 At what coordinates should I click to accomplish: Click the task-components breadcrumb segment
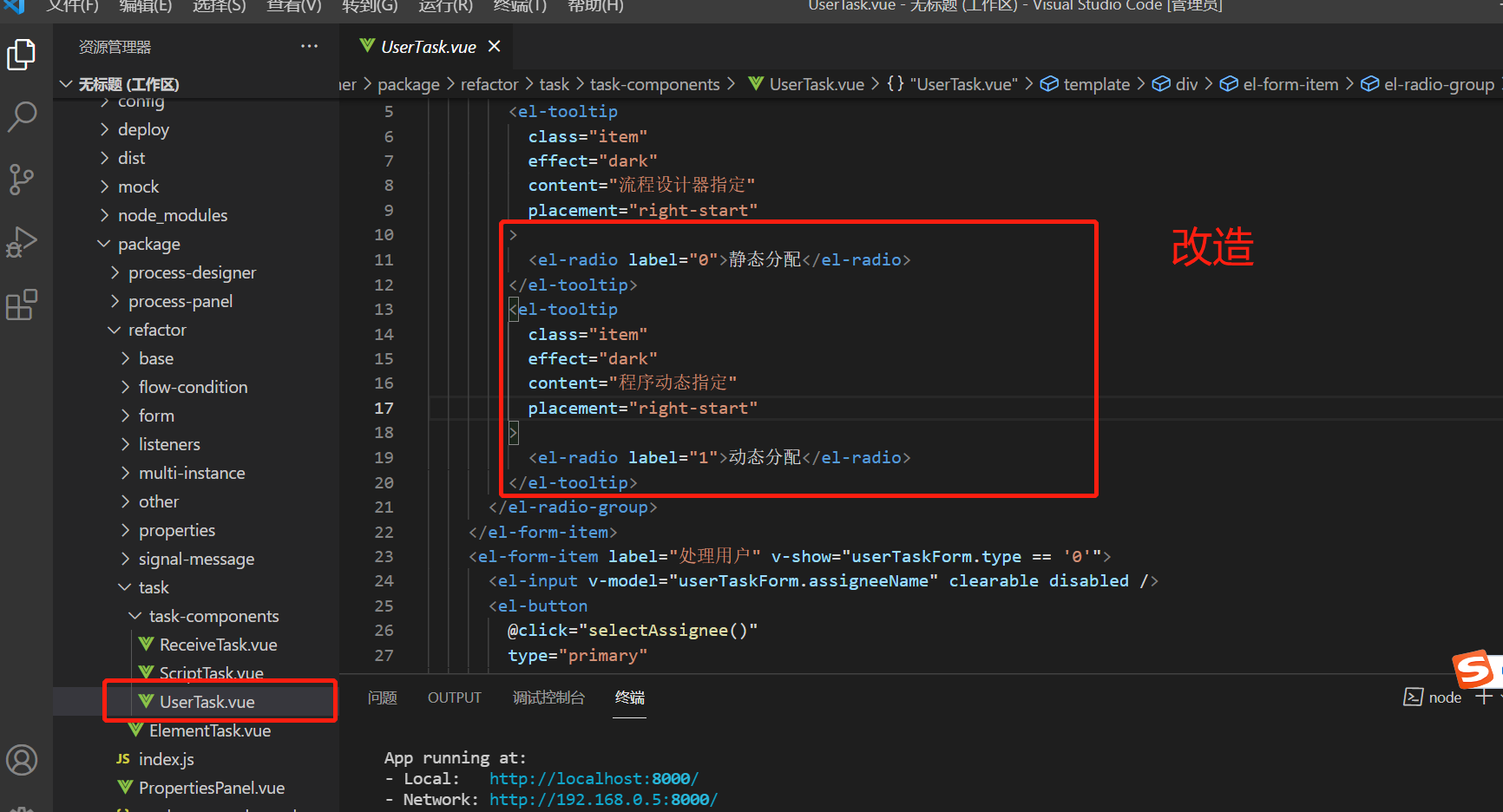(655, 84)
